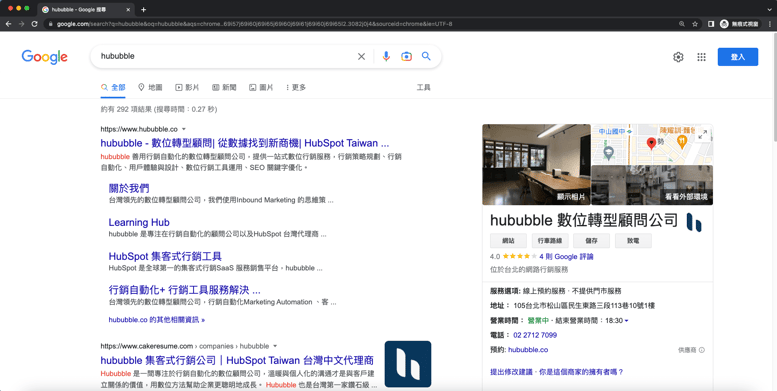Switch to 圖片 images tab

point(261,87)
